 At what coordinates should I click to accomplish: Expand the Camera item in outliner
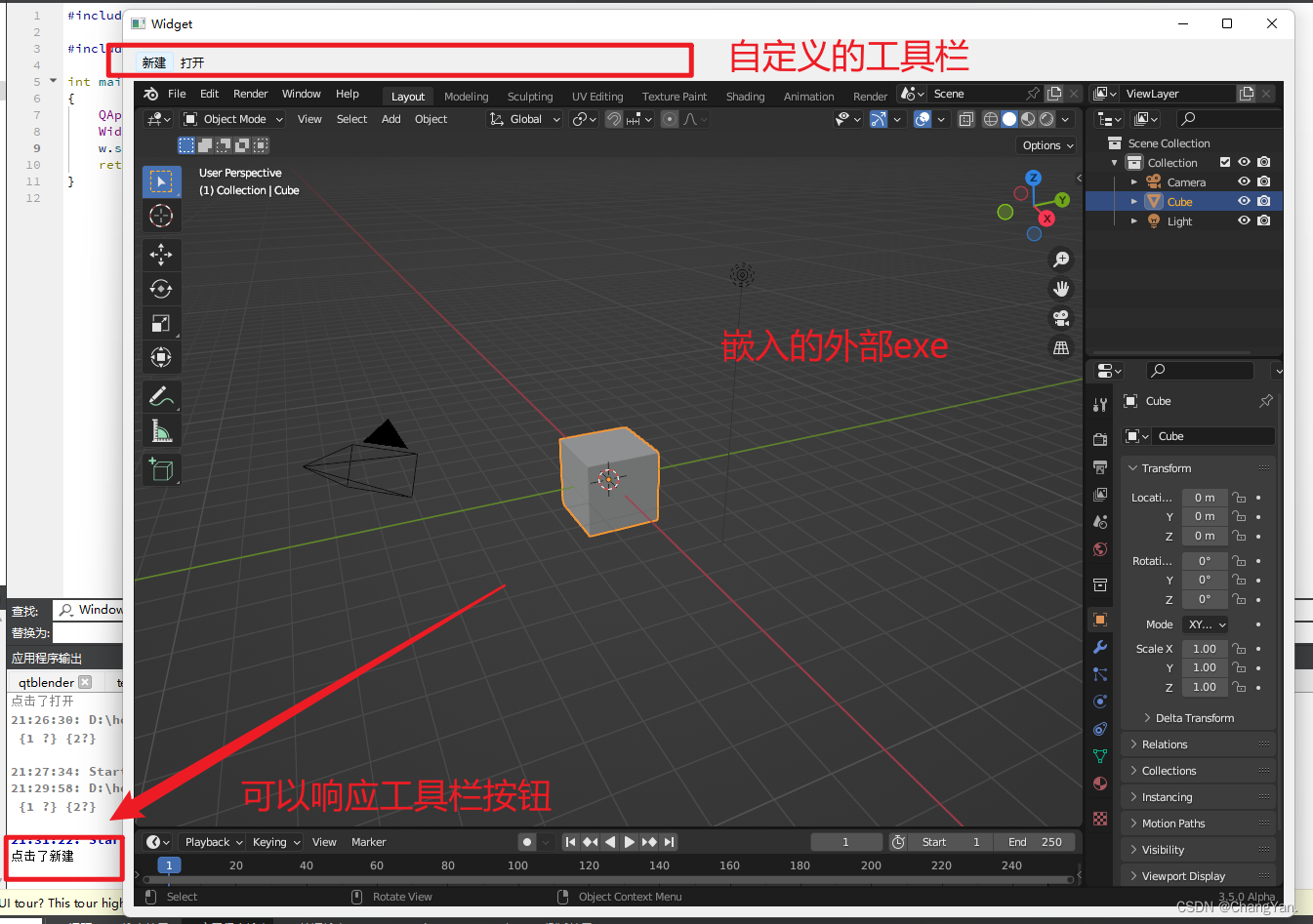coord(1134,182)
